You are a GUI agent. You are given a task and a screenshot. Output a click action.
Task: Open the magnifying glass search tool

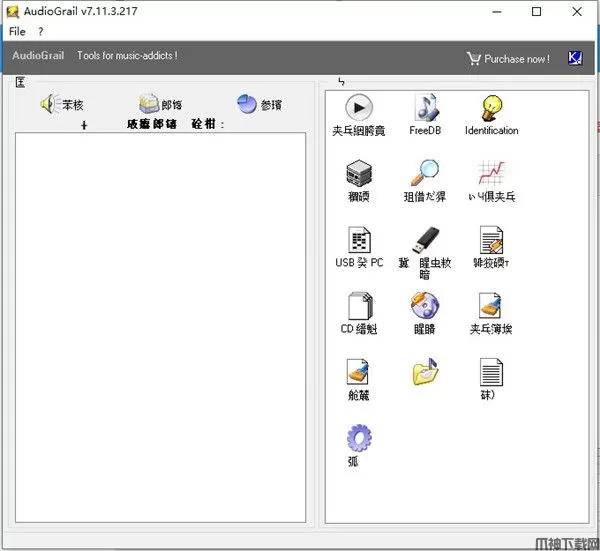pos(425,173)
